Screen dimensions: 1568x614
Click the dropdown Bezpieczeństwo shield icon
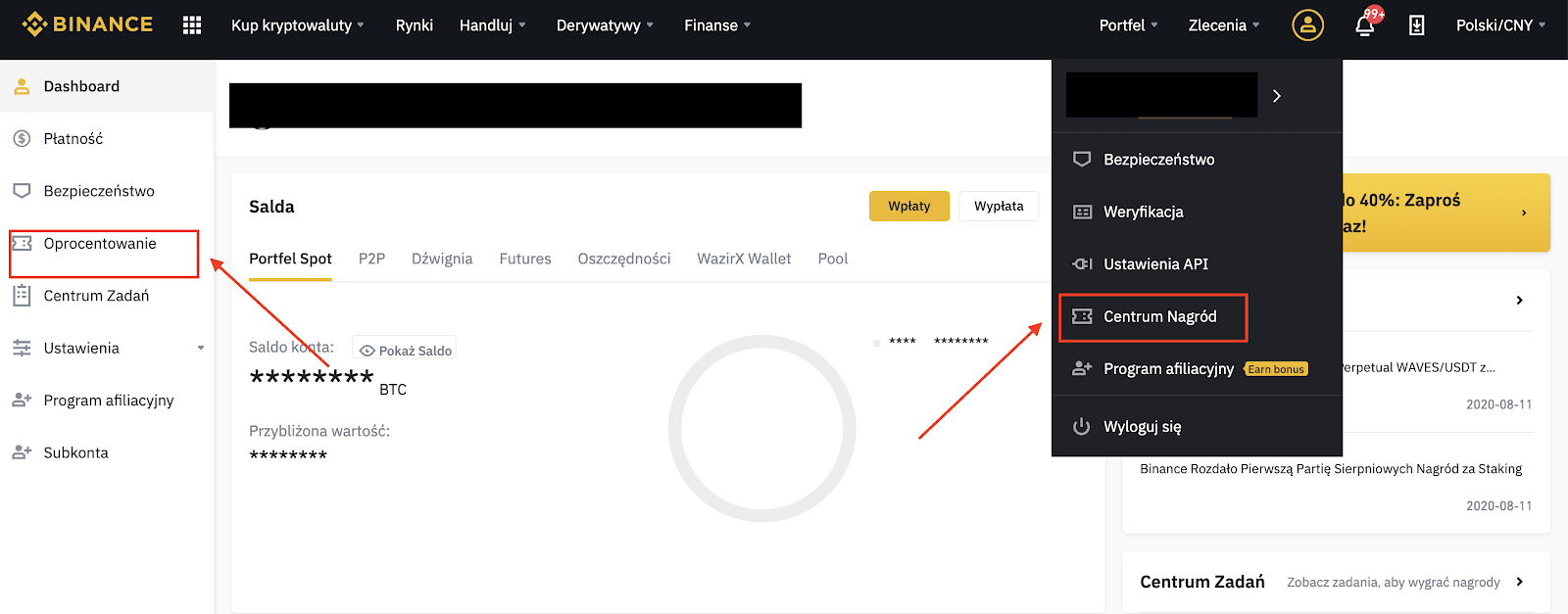pos(1082,160)
